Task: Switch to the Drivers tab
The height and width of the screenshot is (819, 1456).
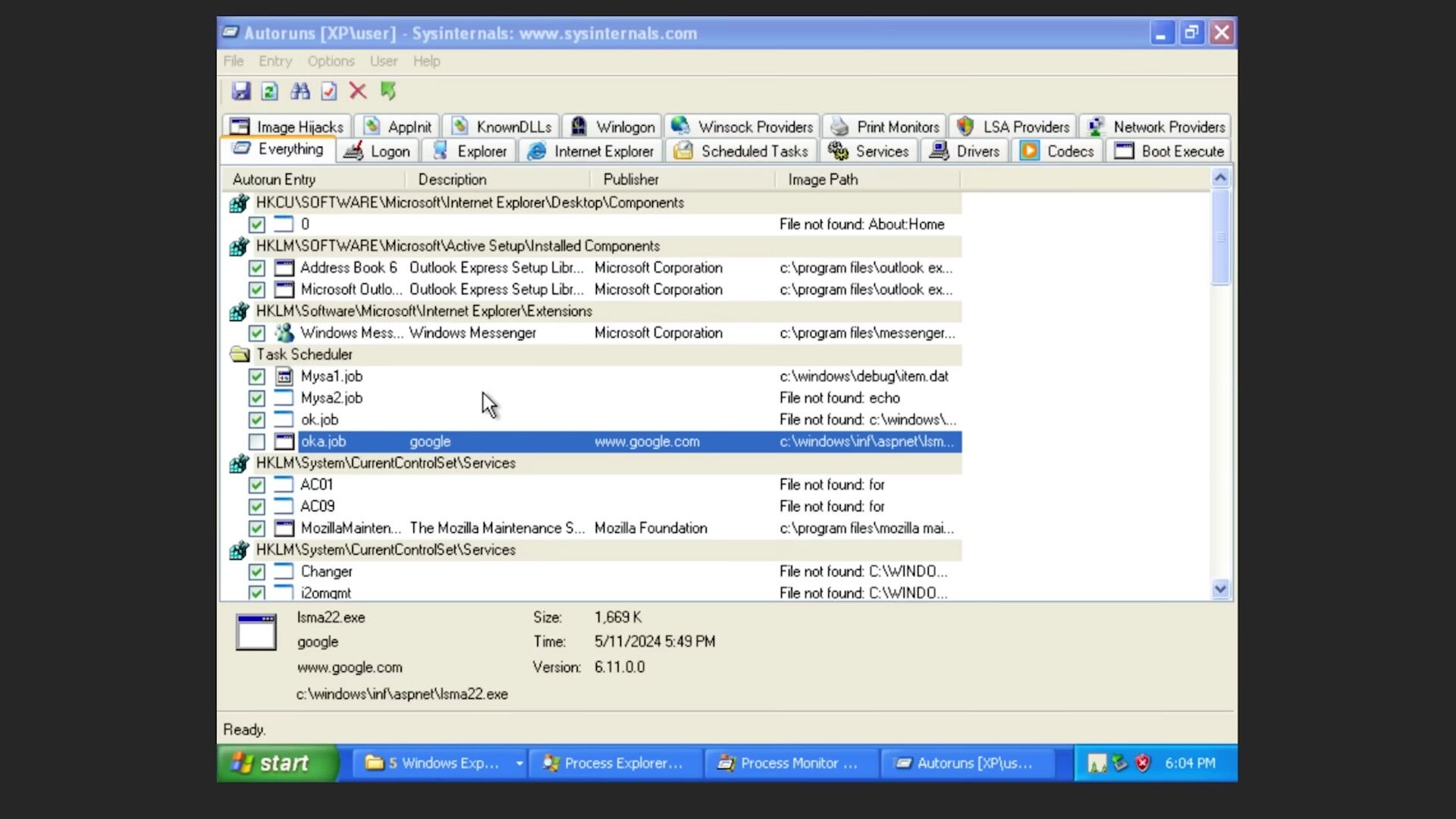Action: coord(965,151)
